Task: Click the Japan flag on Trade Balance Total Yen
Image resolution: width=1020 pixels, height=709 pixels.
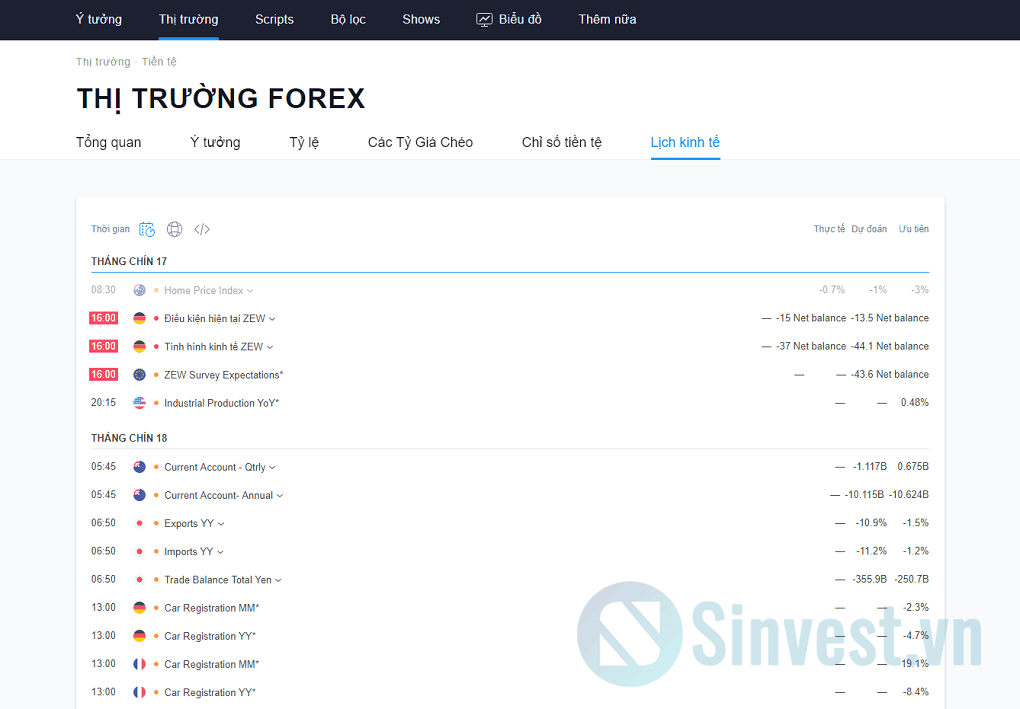Action: coord(139,580)
